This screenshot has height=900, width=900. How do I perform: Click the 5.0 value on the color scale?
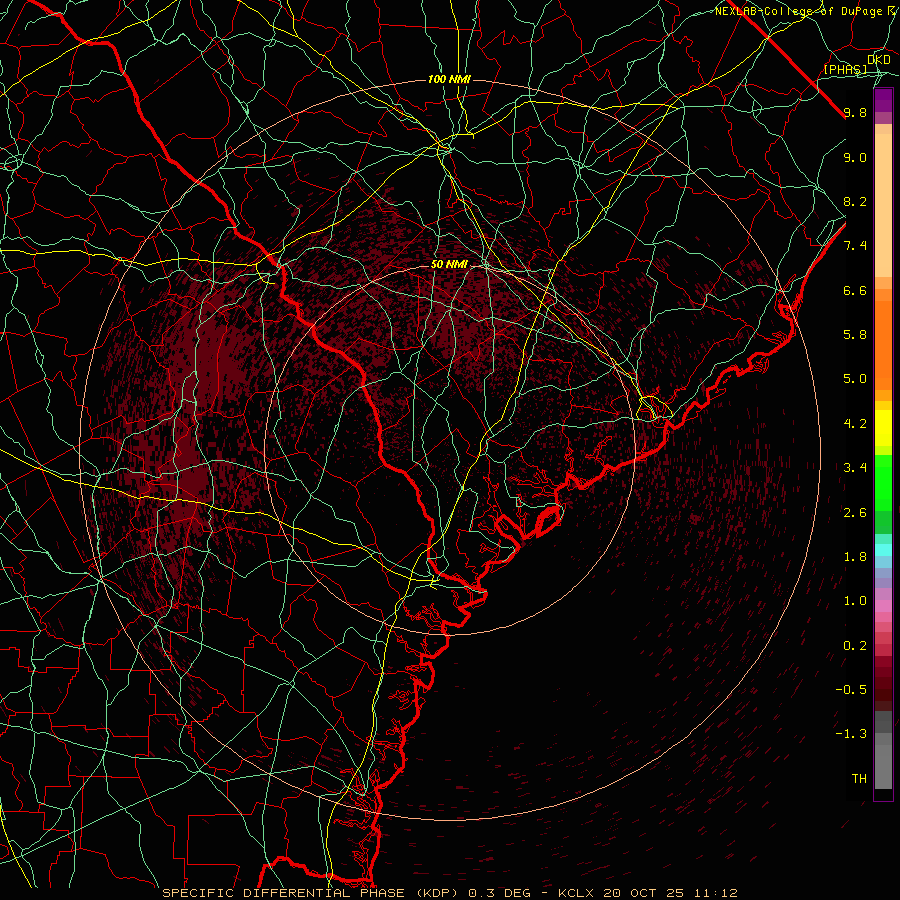click(x=855, y=379)
